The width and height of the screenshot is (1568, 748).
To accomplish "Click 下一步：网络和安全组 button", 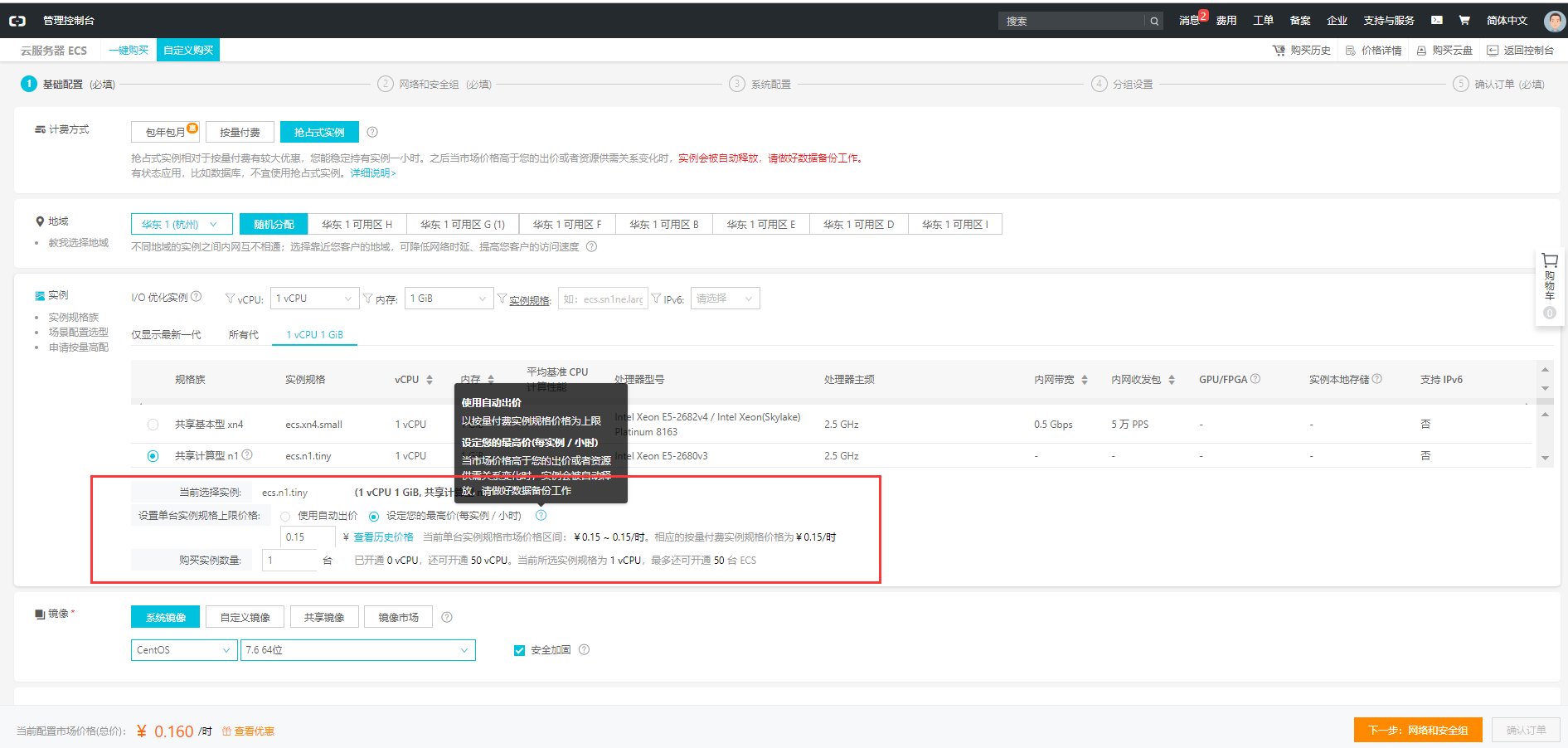I will coord(1418,731).
